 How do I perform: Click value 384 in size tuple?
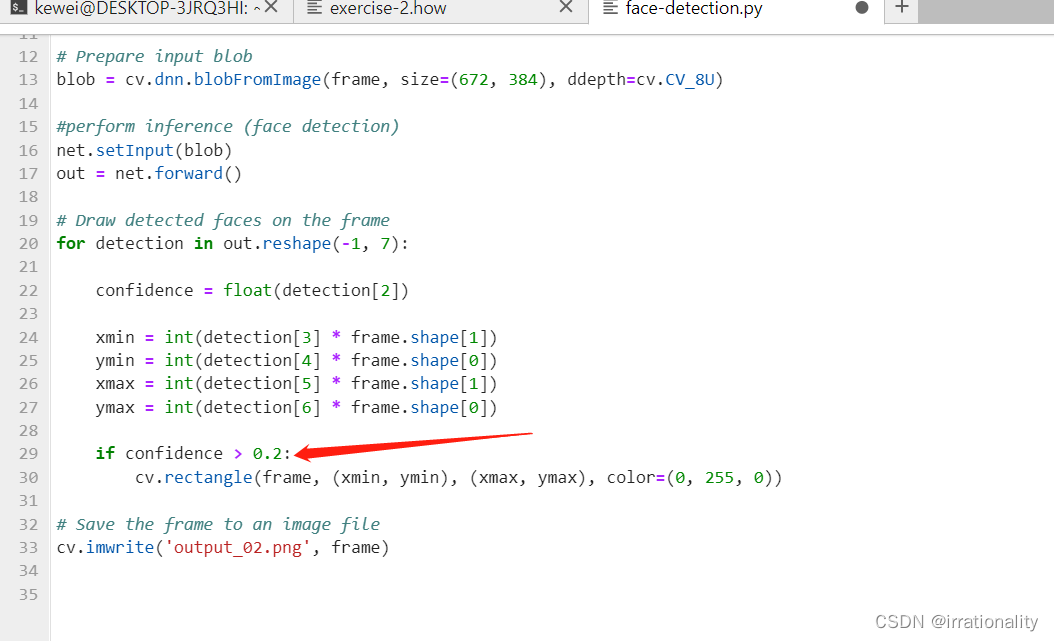(523, 80)
